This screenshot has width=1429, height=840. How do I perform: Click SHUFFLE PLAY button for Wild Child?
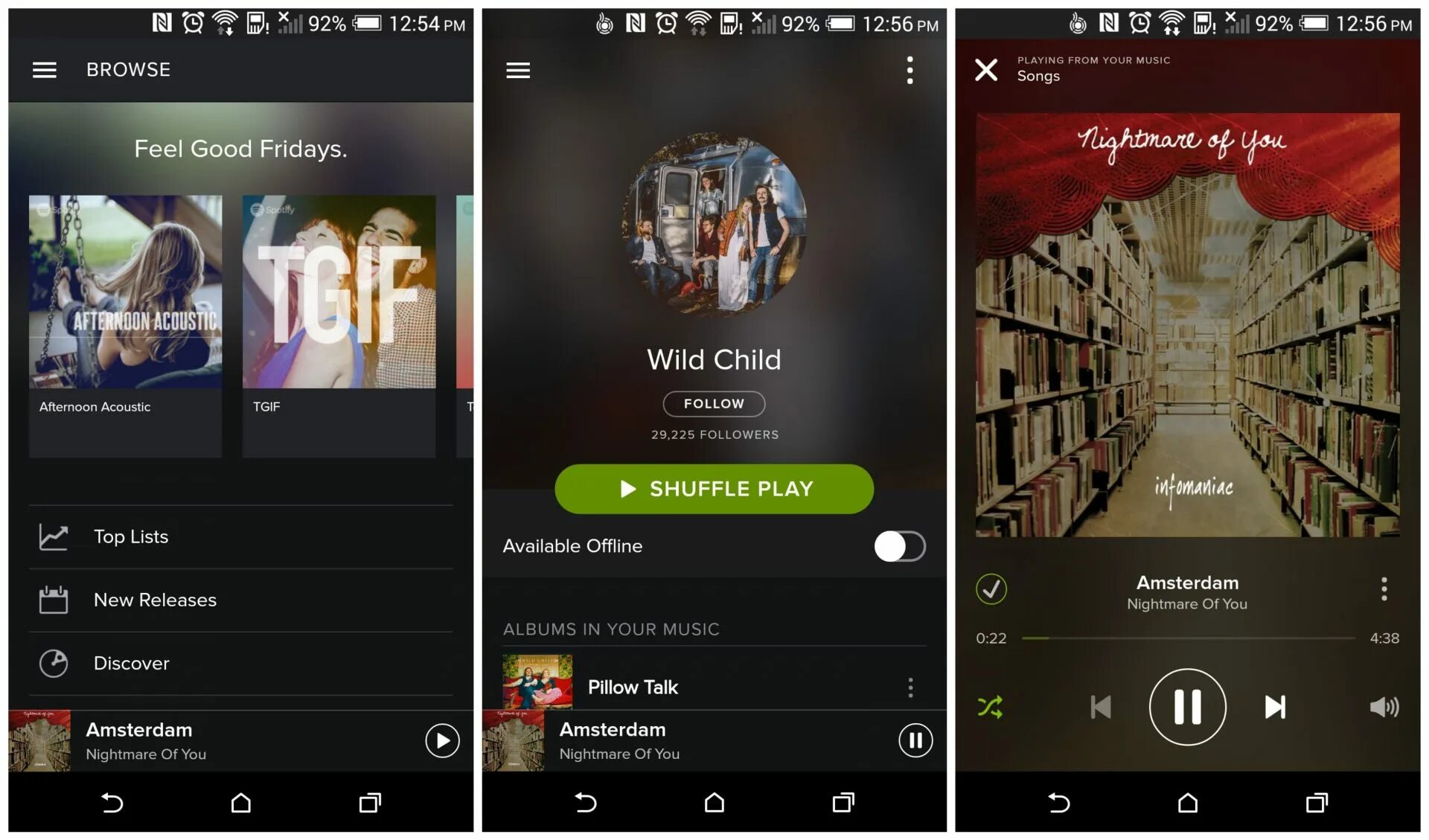(x=714, y=489)
